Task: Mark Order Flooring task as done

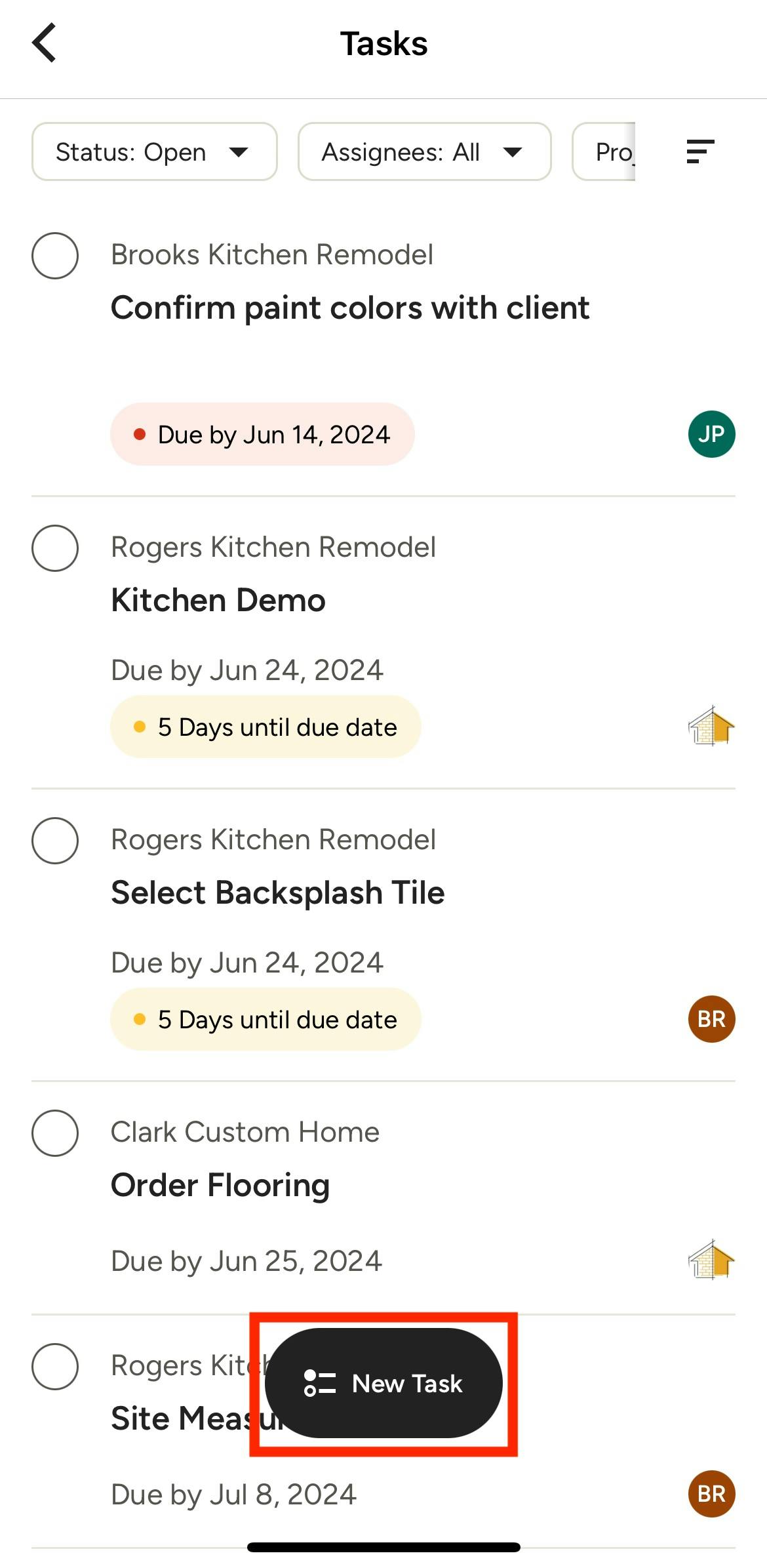Action: click(55, 1133)
